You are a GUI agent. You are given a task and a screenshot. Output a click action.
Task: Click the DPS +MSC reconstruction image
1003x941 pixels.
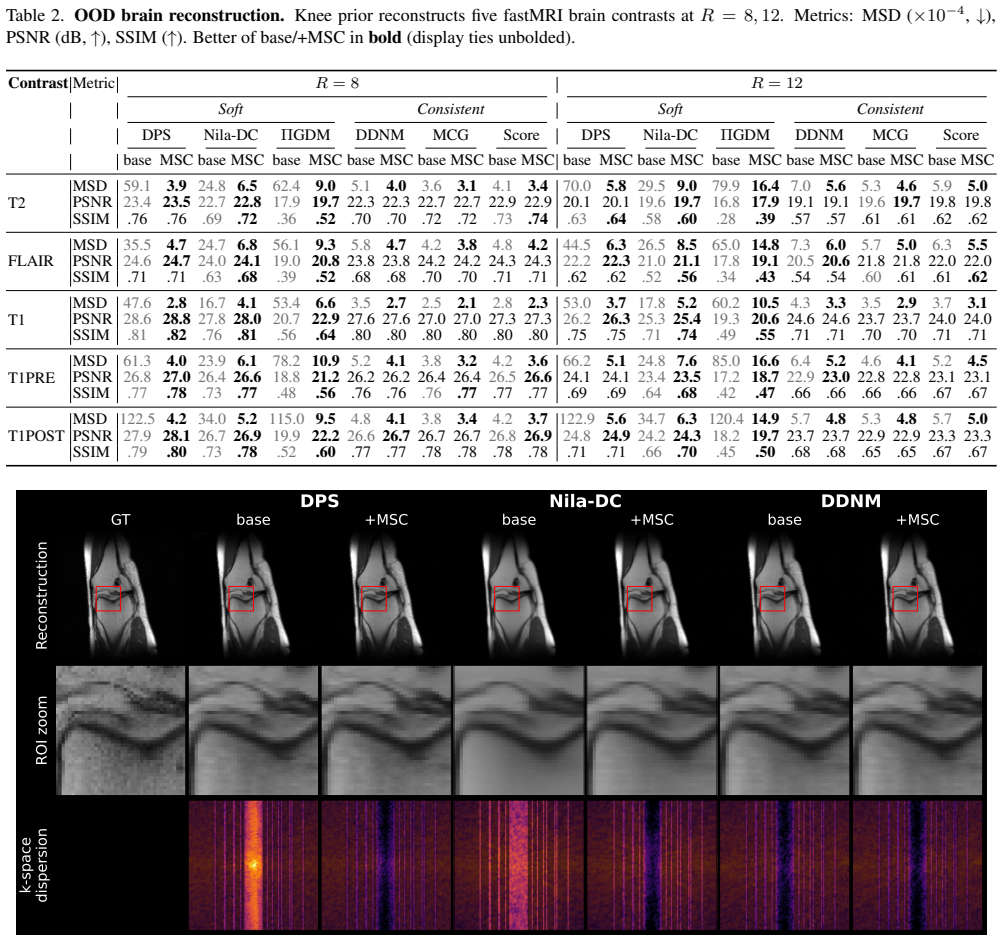click(386, 597)
